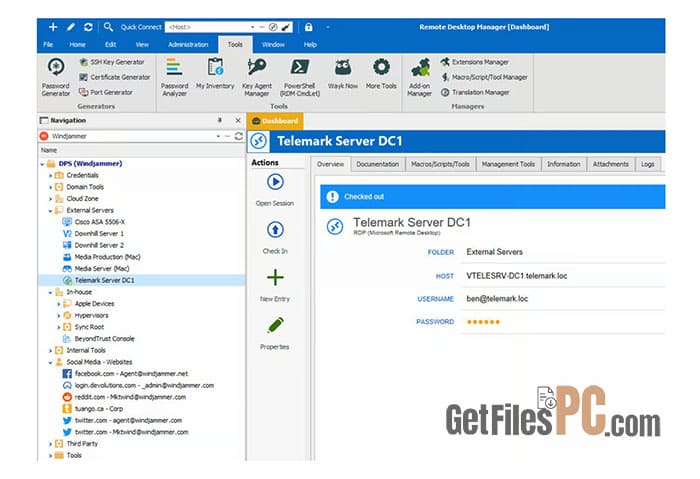The height and width of the screenshot is (479, 700).
Task: Select tuango.ca - Corp entry
Action: [x=93, y=408]
